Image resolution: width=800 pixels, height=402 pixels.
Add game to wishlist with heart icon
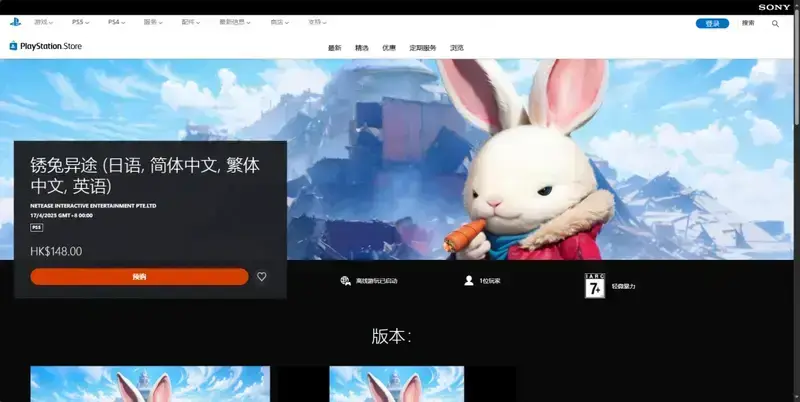262,277
